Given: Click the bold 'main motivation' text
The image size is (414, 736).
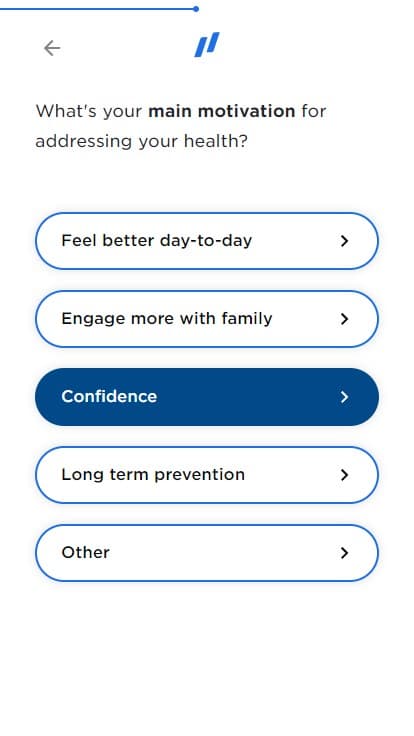Looking at the screenshot, I should click(222, 111).
